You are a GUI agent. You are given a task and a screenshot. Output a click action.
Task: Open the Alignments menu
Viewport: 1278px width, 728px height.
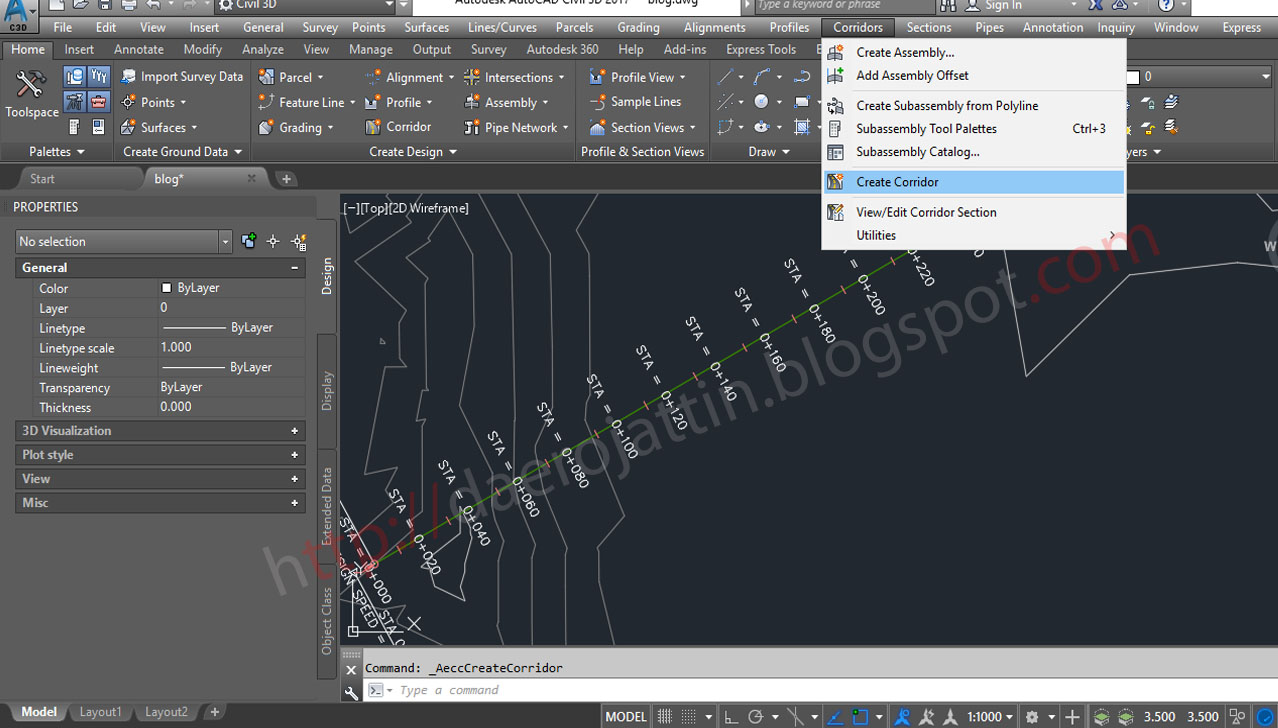click(714, 27)
